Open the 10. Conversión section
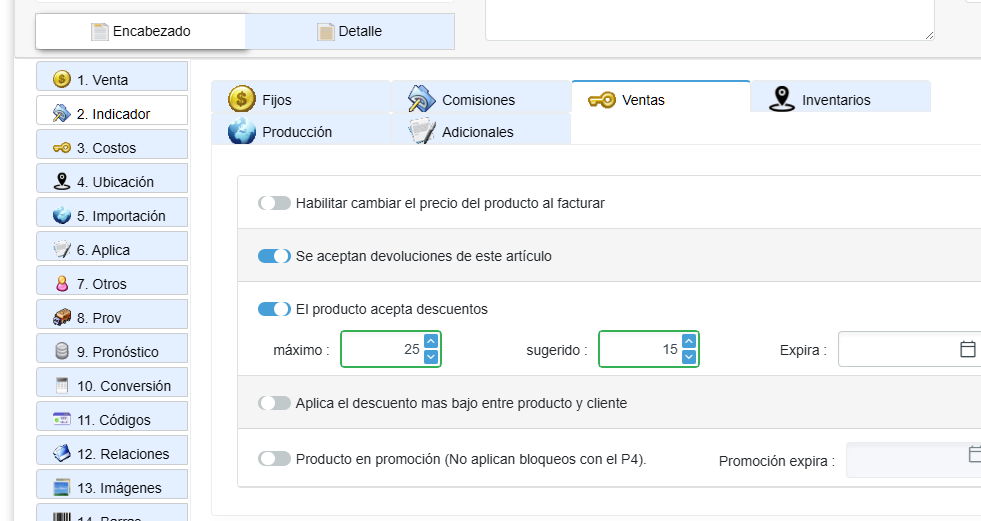Image resolution: width=981 pixels, height=521 pixels. (x=112, y=386)
